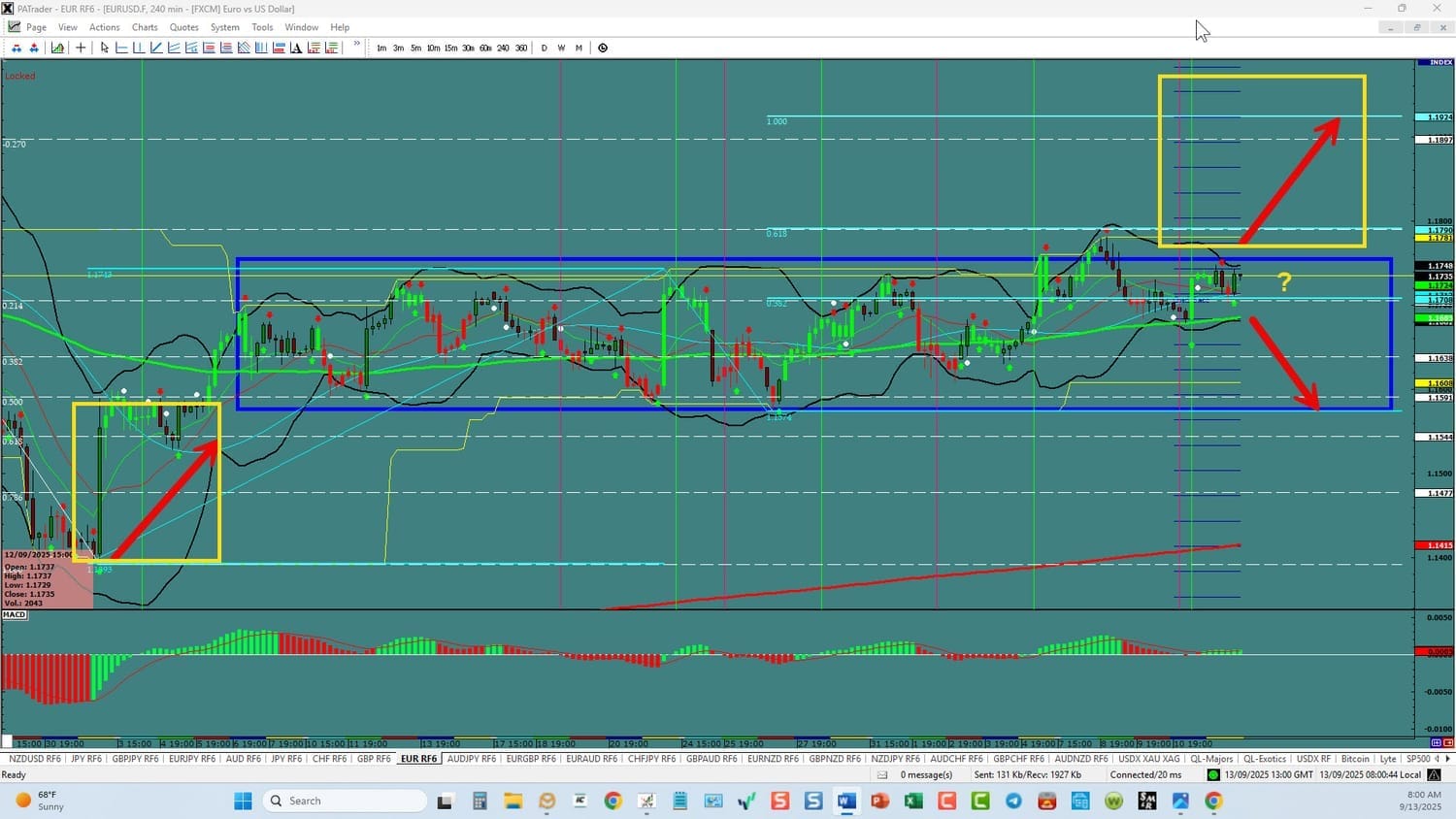Select the diagonal trend line drawing tool
1456x819 pixels.
point(156,48)
